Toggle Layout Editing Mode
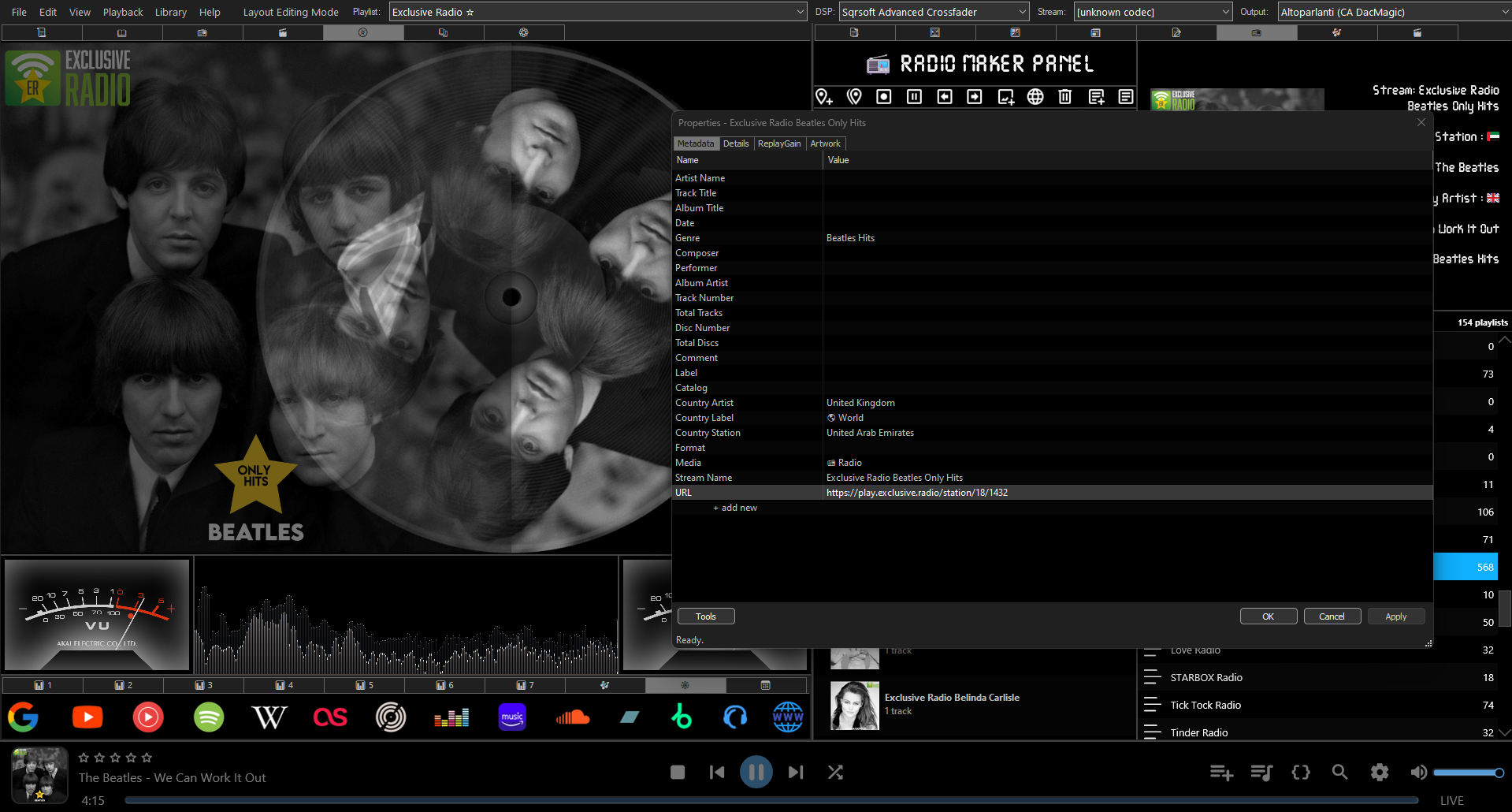The width and height of the screenshot is (1512, 812). (x=291, y=12)
